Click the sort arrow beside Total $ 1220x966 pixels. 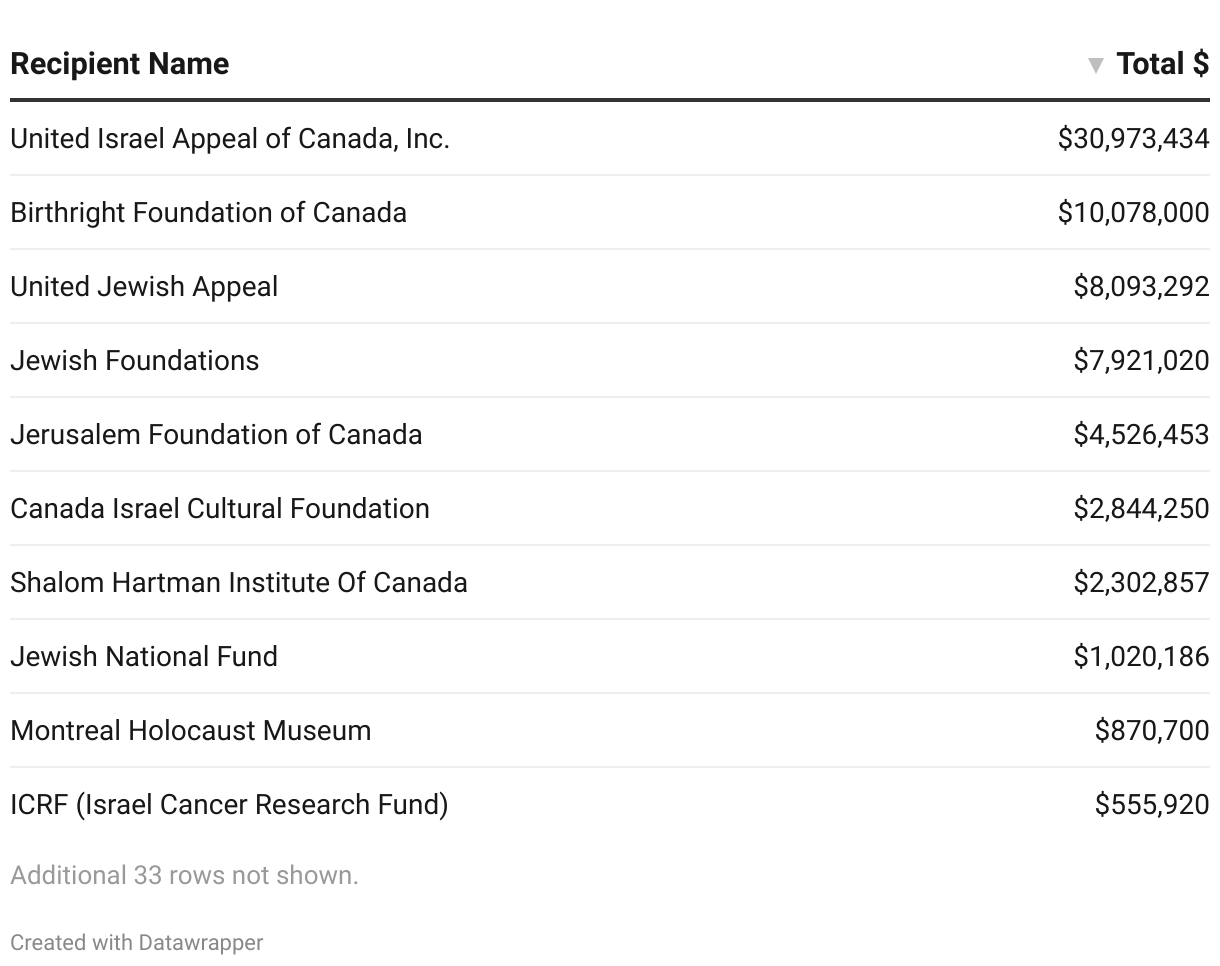pos(1096,66)
